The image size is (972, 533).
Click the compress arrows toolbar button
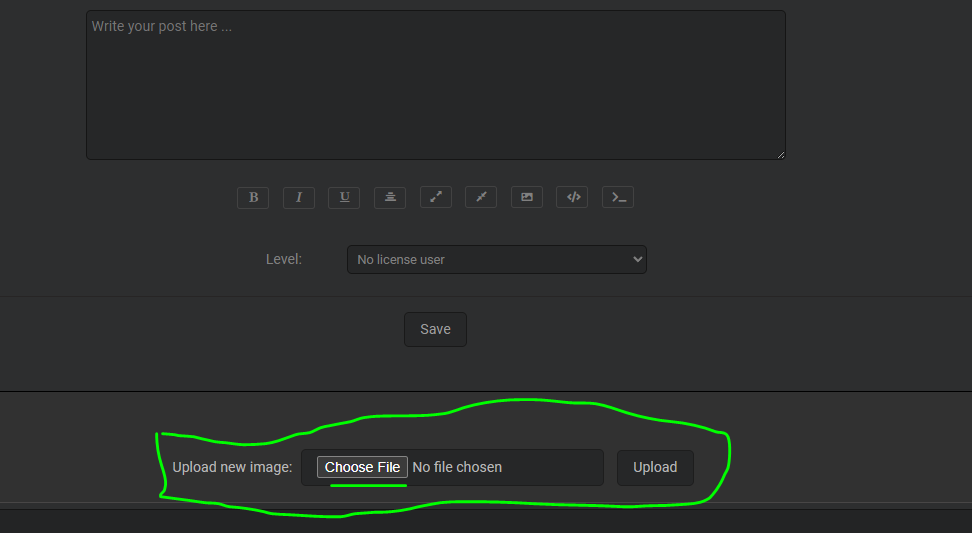(481, 197)
